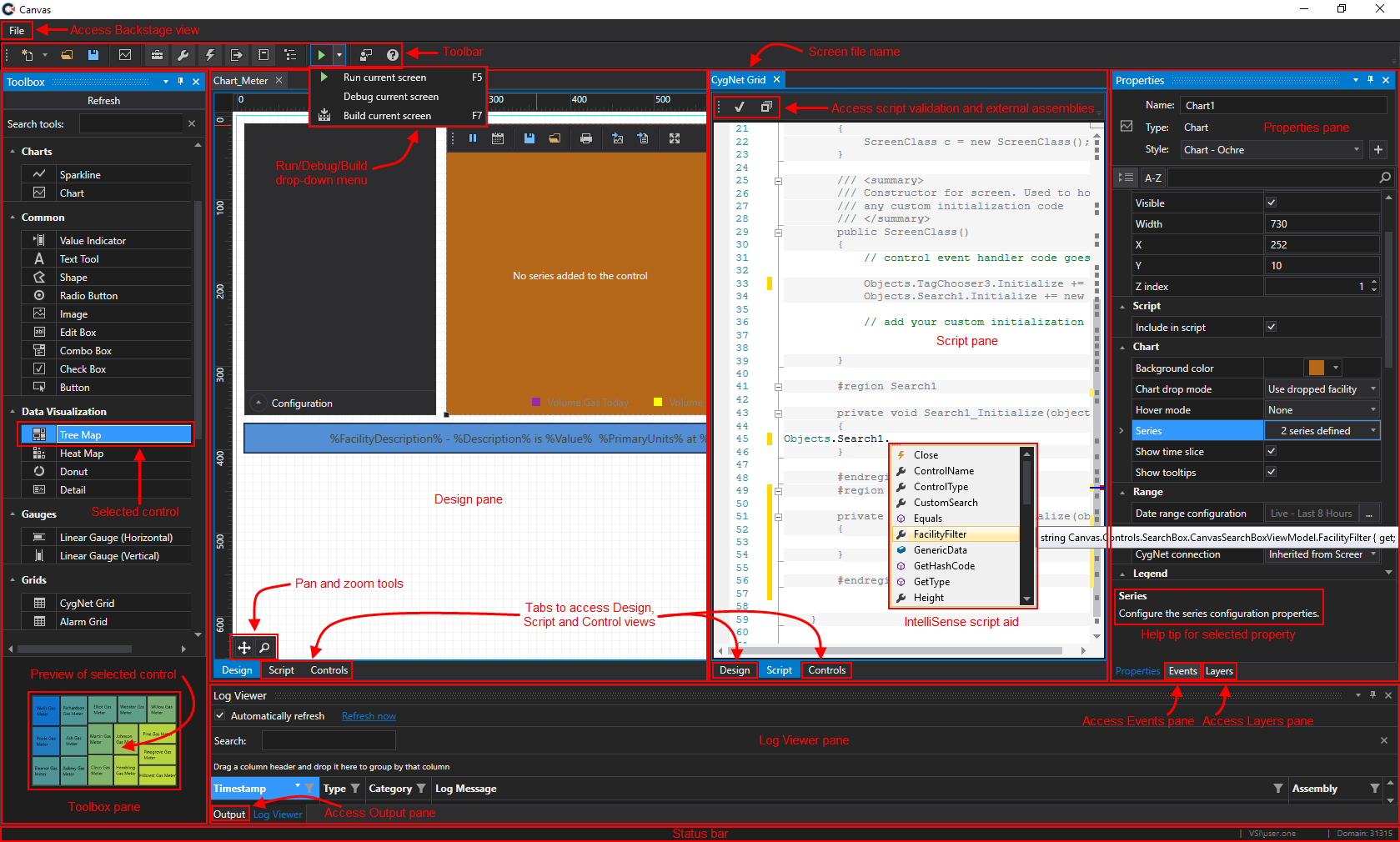Select the Linear Gauge (Vertical) tool
This screenshot has height=842, width=1400.
click(x=108, y=556)
